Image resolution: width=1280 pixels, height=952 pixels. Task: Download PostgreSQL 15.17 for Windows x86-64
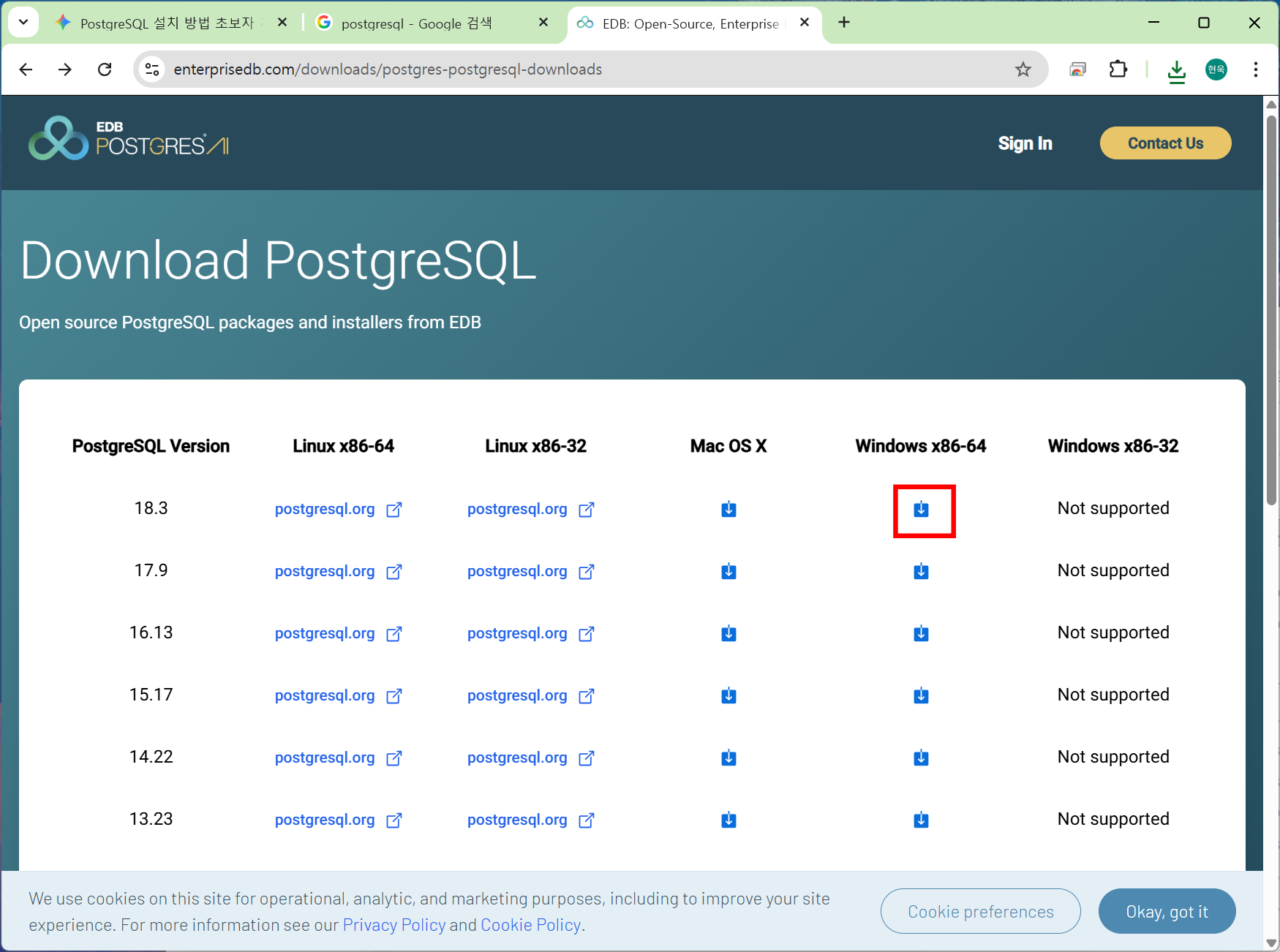click(921, 695)
